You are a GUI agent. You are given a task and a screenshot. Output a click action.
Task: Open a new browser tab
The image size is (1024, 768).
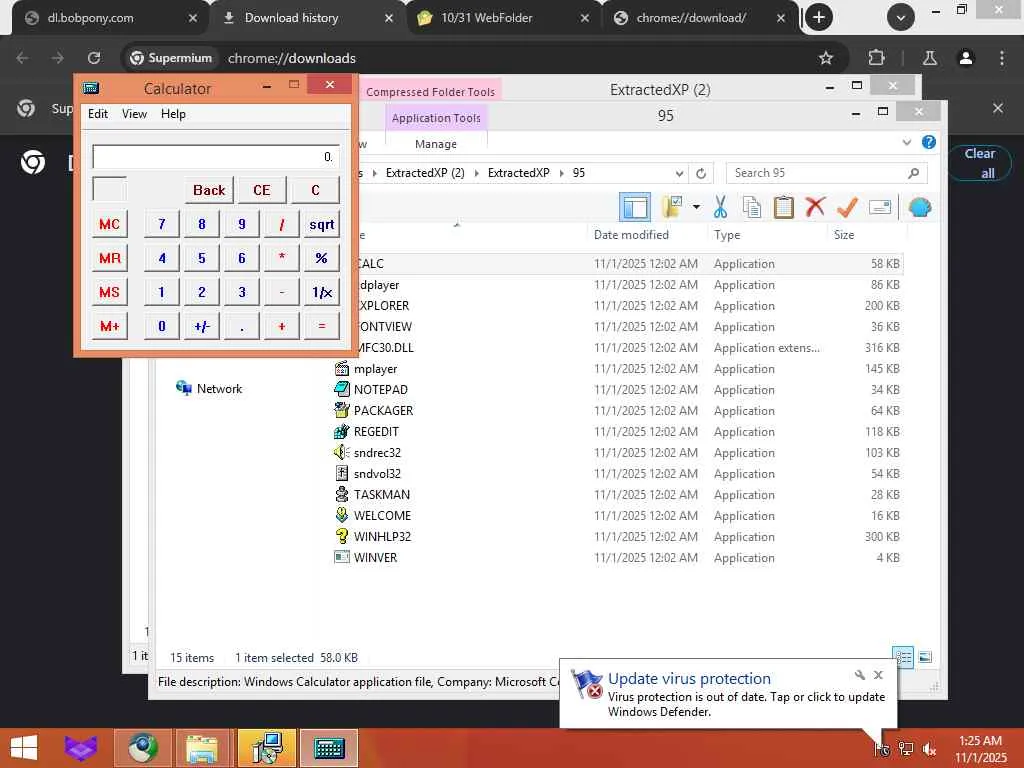tap(818, 18)
